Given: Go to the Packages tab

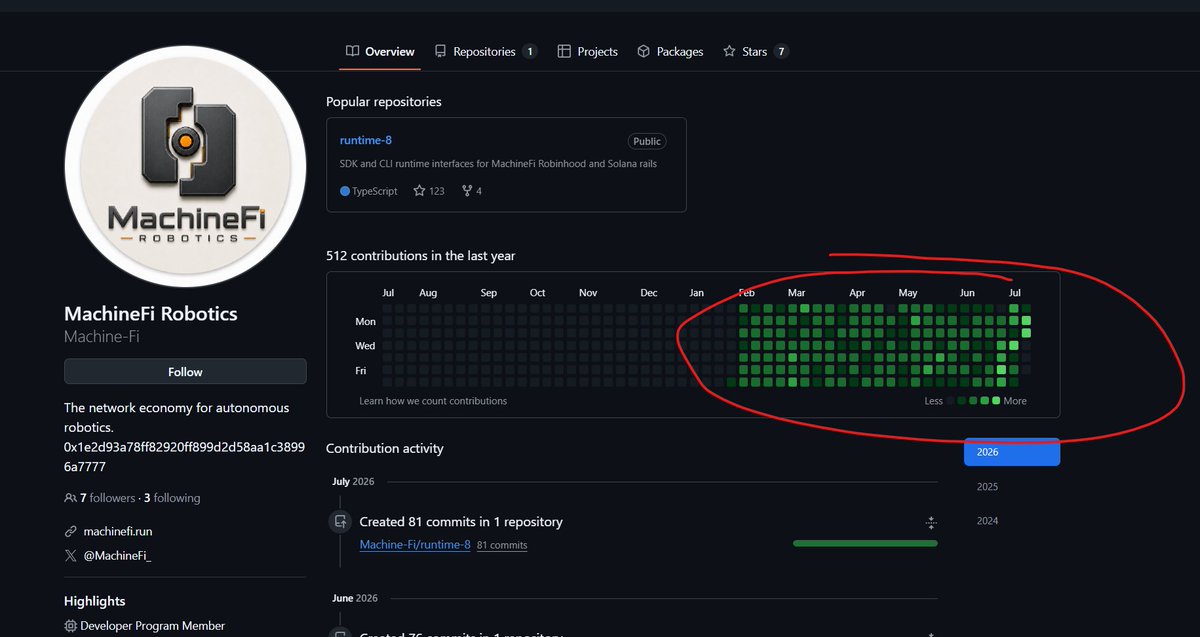Looking at the screenshot, I should pyautogui.click(x=670, y=51).
